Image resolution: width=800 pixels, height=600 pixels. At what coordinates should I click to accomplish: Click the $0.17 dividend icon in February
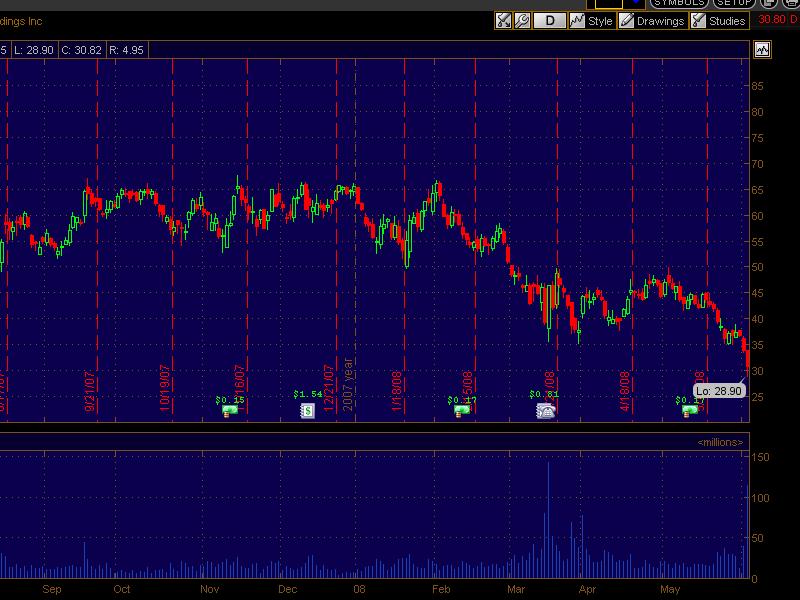[x=461, y=410]
